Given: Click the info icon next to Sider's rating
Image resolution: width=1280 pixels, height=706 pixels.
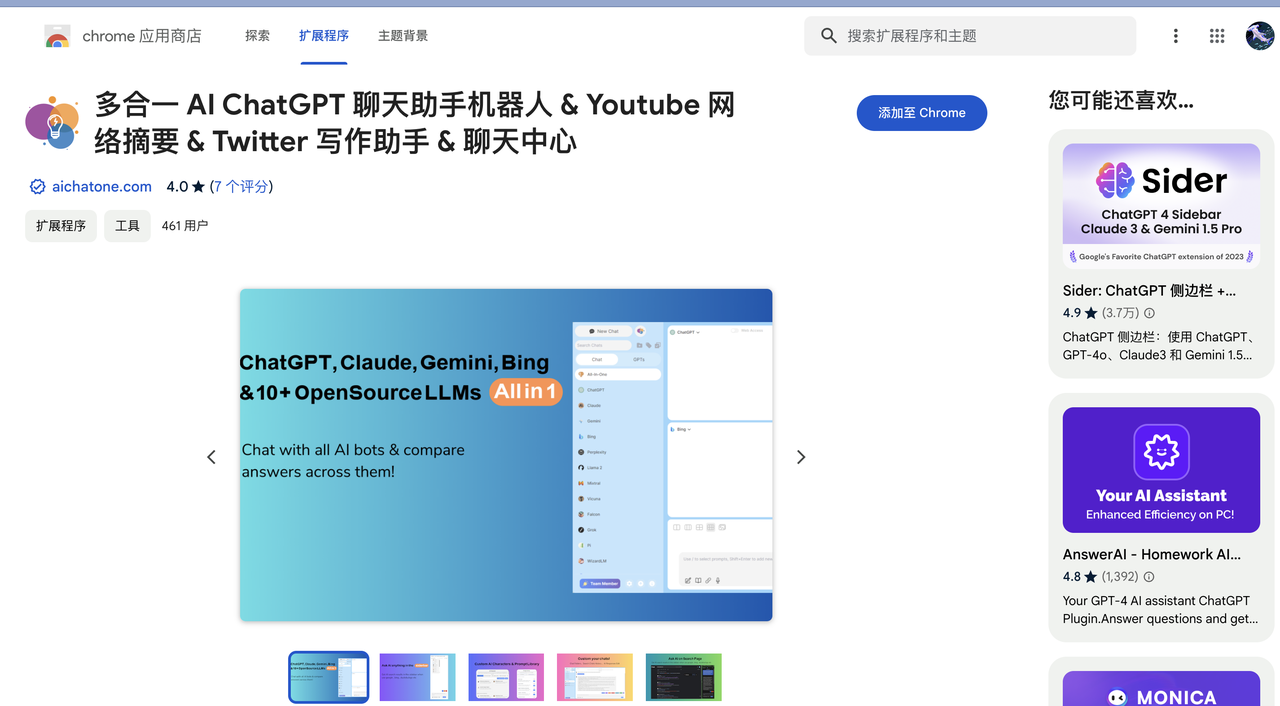Looking at the screenshot, I should tap(1149, 313).
